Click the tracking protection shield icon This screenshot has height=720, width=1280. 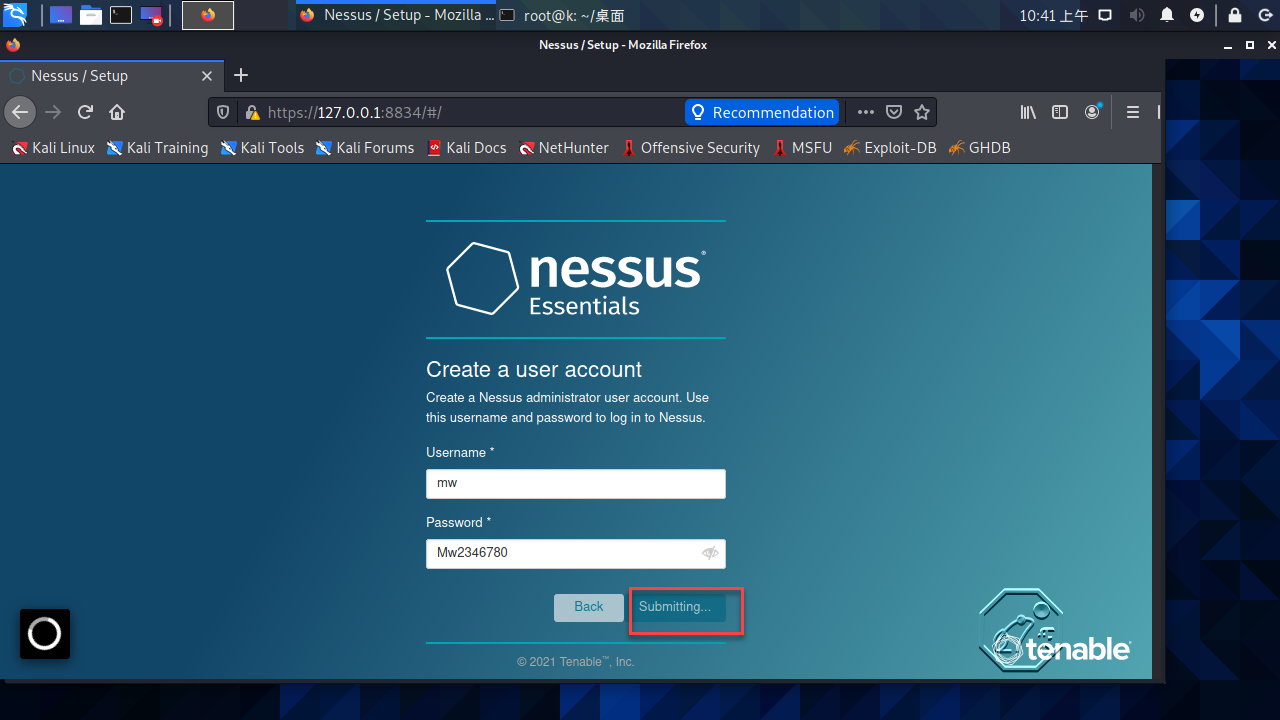click(223, 112)
